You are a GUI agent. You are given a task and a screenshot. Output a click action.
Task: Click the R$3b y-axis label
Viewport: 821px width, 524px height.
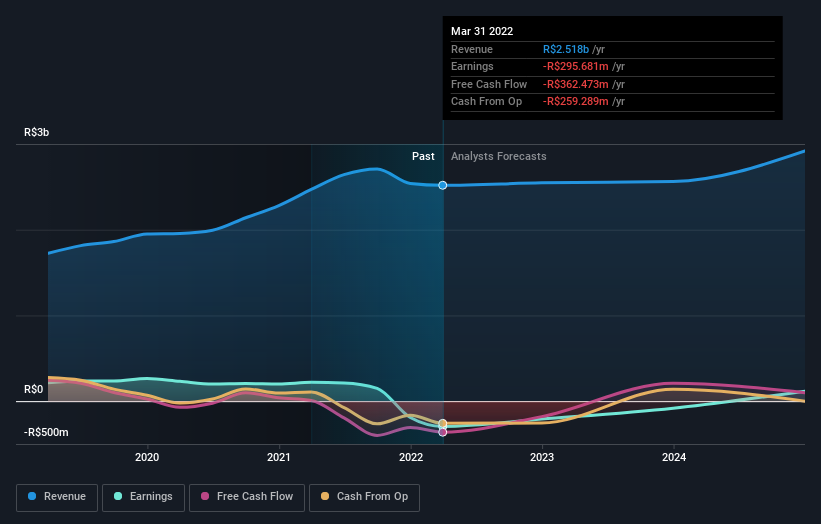37,132
